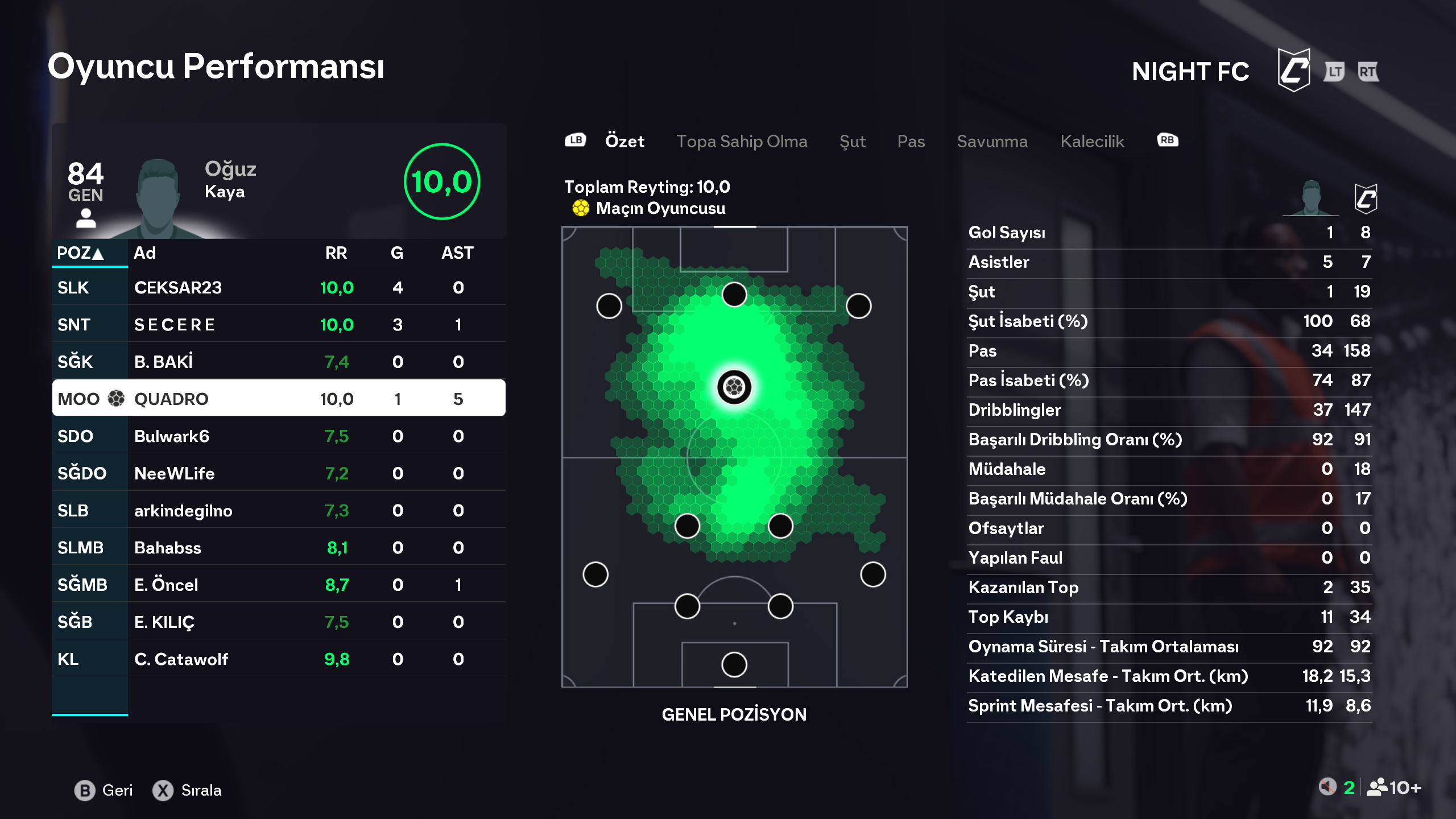
Task: Click the RB bumper icon
Action: click(1167, 140)
